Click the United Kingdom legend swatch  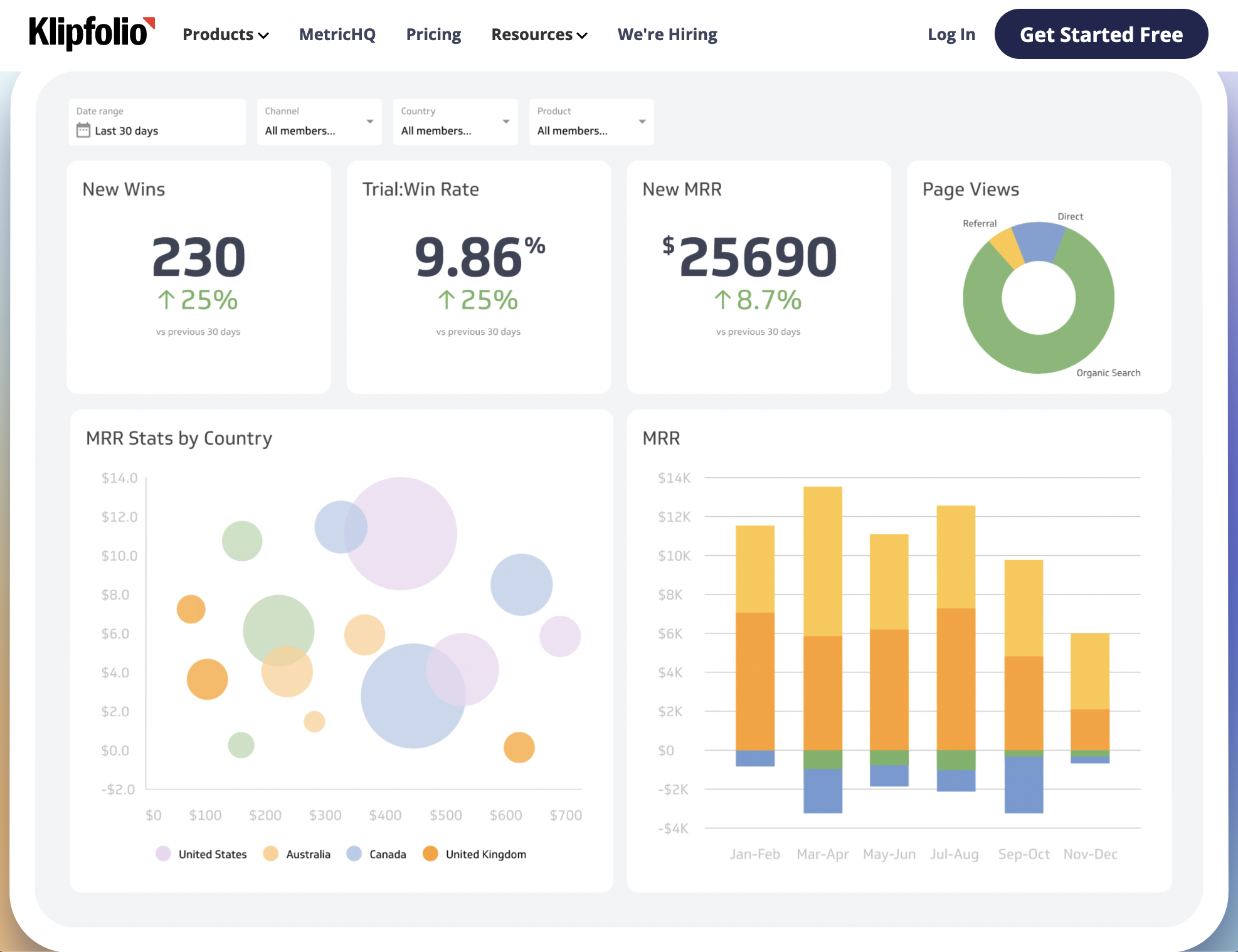(430, 854)
